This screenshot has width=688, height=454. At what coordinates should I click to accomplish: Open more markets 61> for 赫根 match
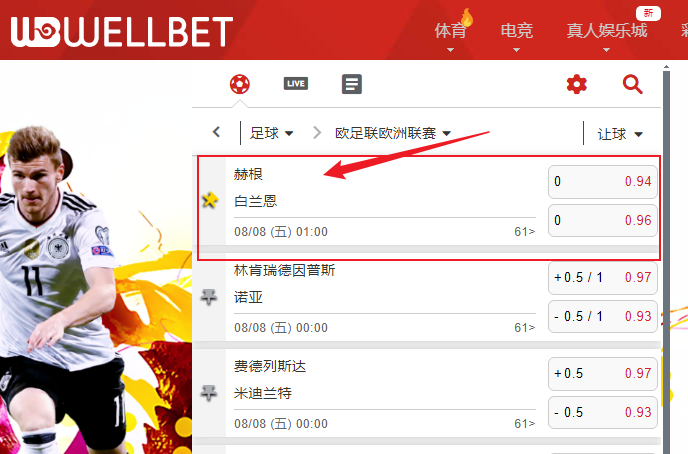pos(525,232)
